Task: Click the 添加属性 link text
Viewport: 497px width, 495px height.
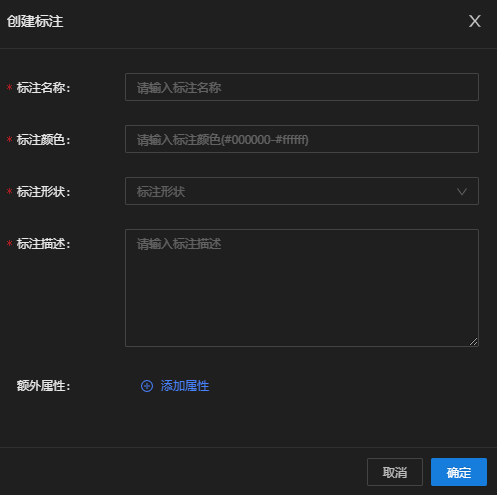Action: click(x=185, y=386)
